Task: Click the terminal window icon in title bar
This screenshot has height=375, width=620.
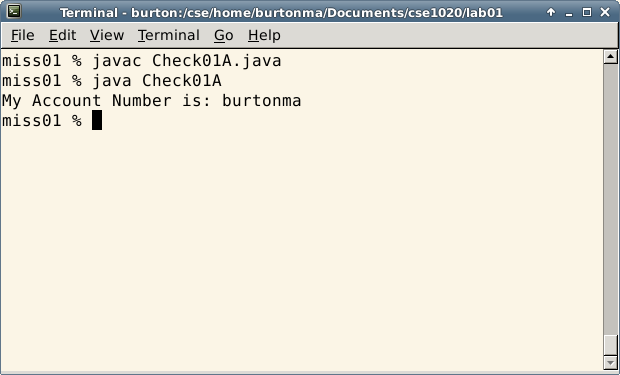Action: click(x=14, y=11)
